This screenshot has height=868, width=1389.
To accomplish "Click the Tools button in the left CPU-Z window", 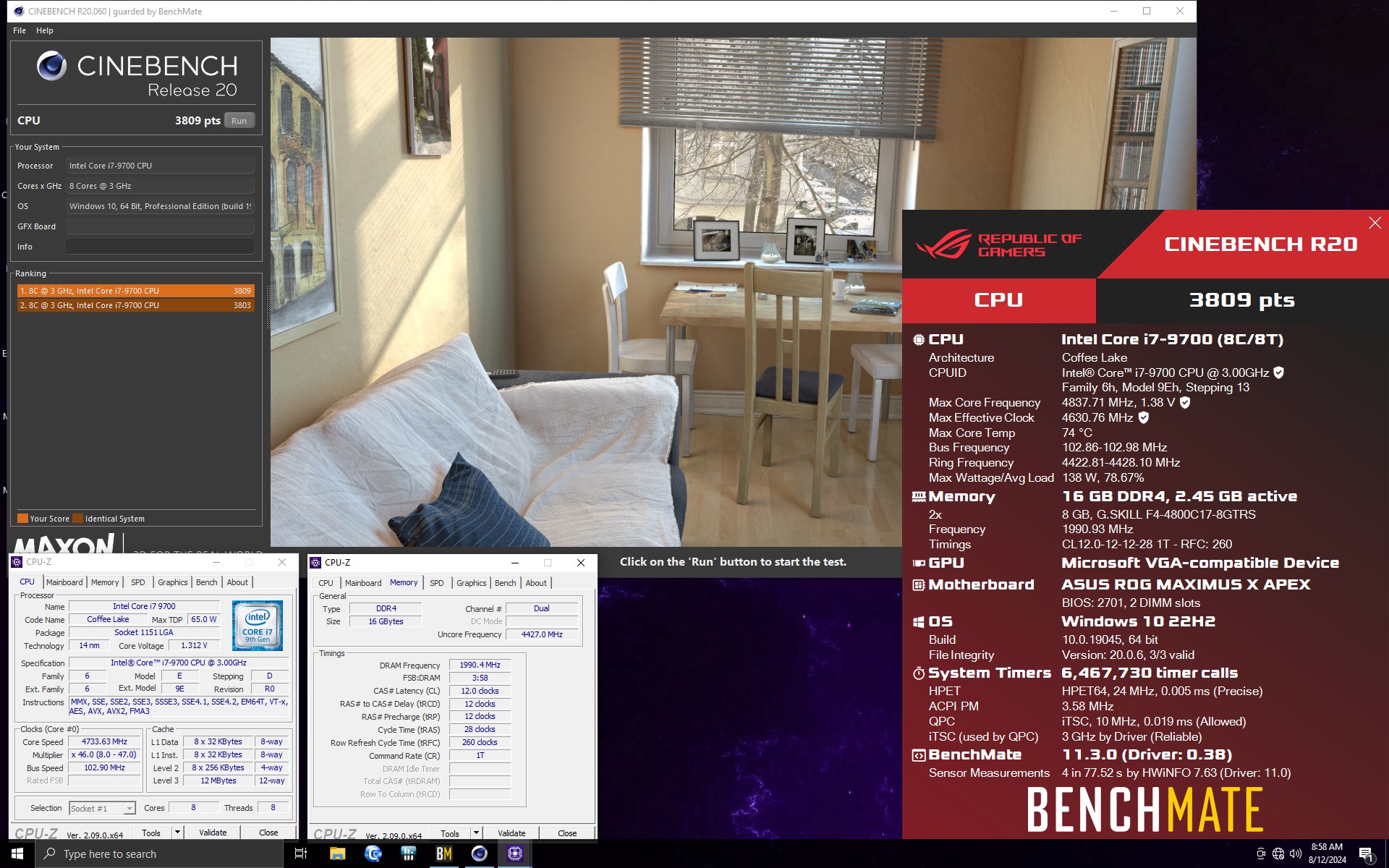I will click(151, 833).
